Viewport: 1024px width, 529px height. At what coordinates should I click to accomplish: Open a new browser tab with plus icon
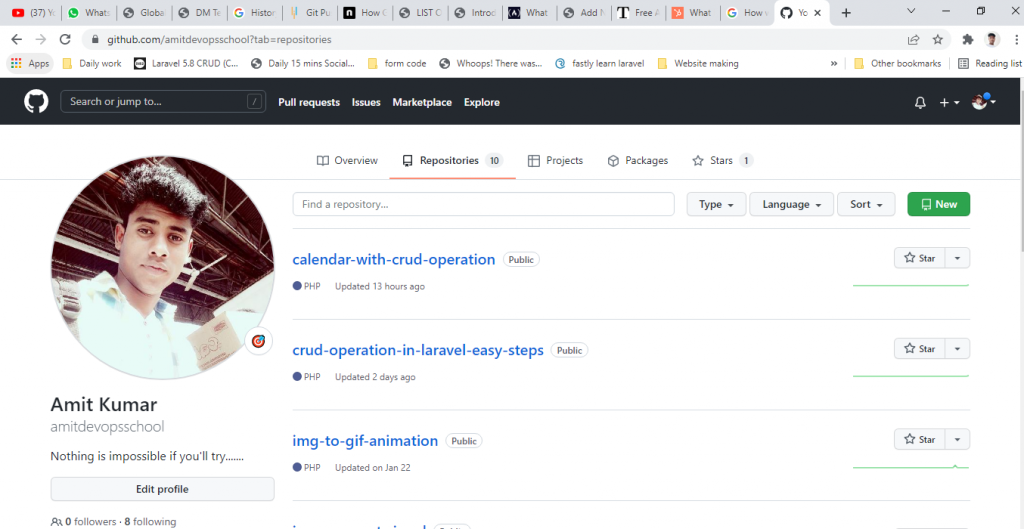click(846, 13)
